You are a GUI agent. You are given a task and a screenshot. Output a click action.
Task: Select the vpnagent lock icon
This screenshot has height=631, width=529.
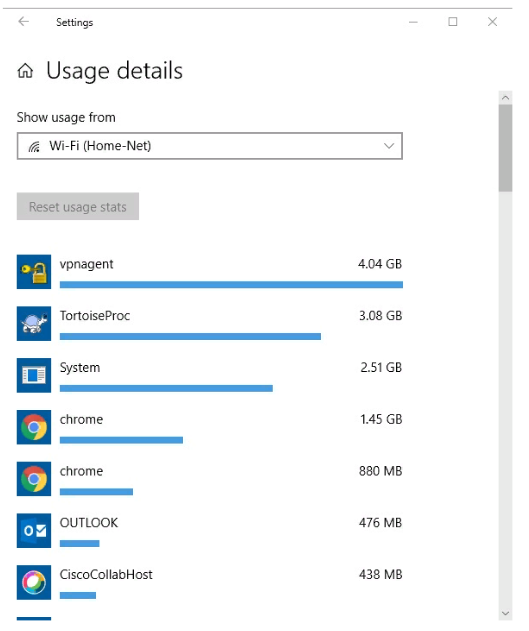(34, 272)
